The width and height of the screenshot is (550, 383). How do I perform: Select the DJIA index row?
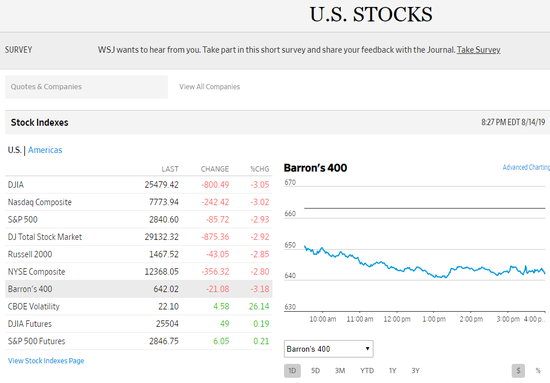[x=139, y=184]
